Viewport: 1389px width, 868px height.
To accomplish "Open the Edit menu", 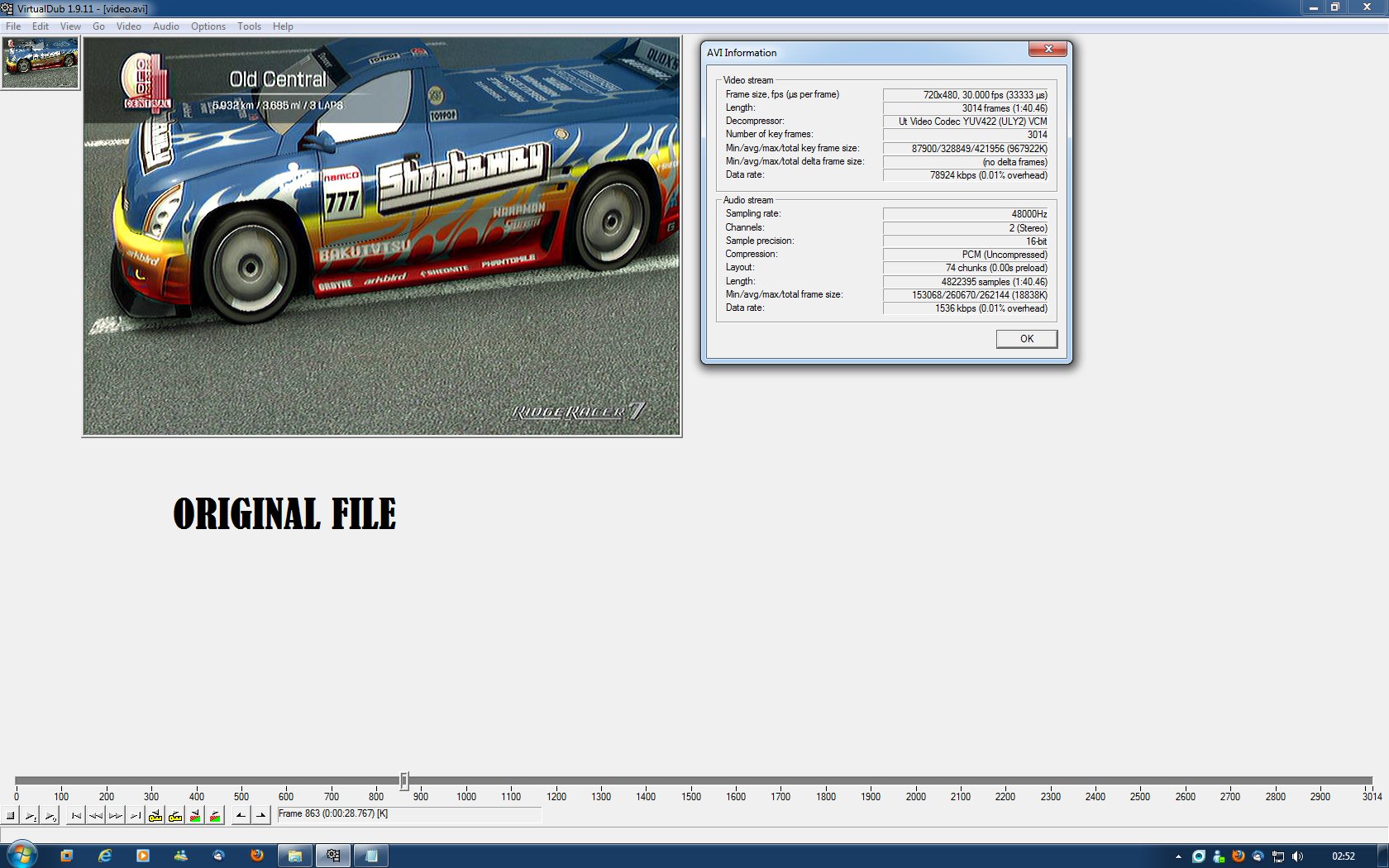I will (x=41, y=26).
